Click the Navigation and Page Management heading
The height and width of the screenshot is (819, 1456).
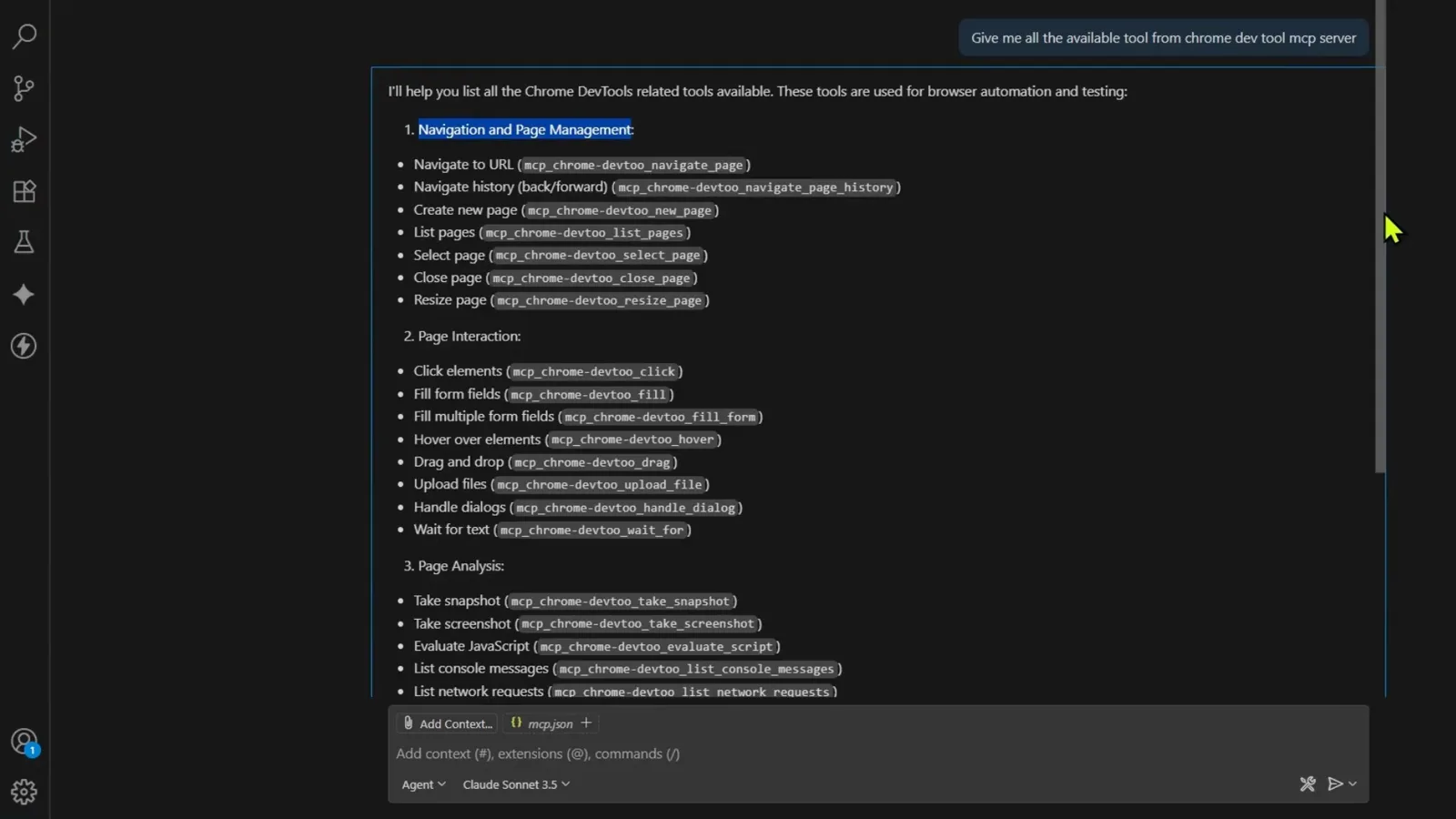point(525,129)
